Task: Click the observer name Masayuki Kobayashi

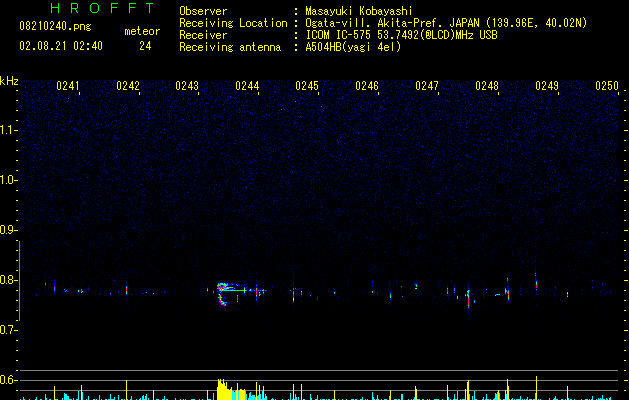Action: (x=359, y=11)
